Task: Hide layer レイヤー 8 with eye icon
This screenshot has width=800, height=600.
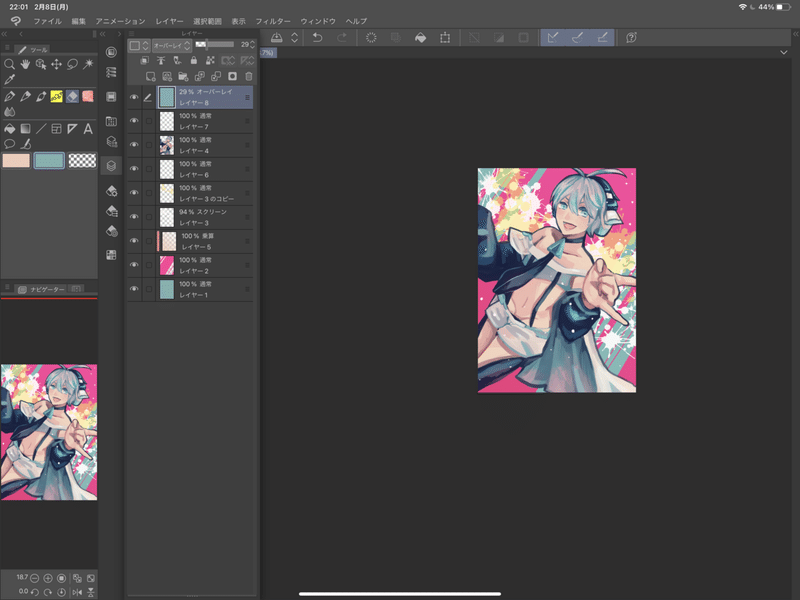Action: pyautogui.click(x=134, y=97)
